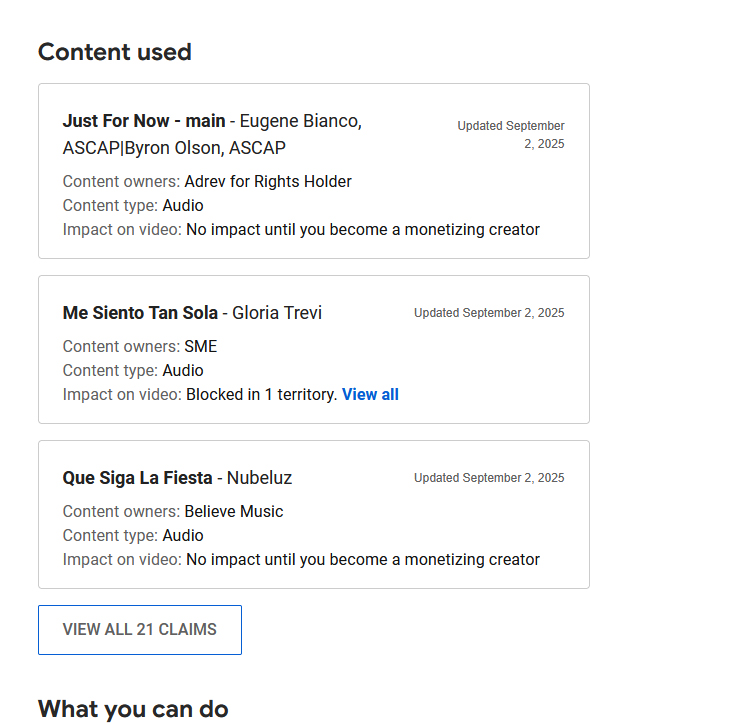Click Adrev for Rights Holder owner text
This screenshot has width=742, height=725.
(268, 182)
